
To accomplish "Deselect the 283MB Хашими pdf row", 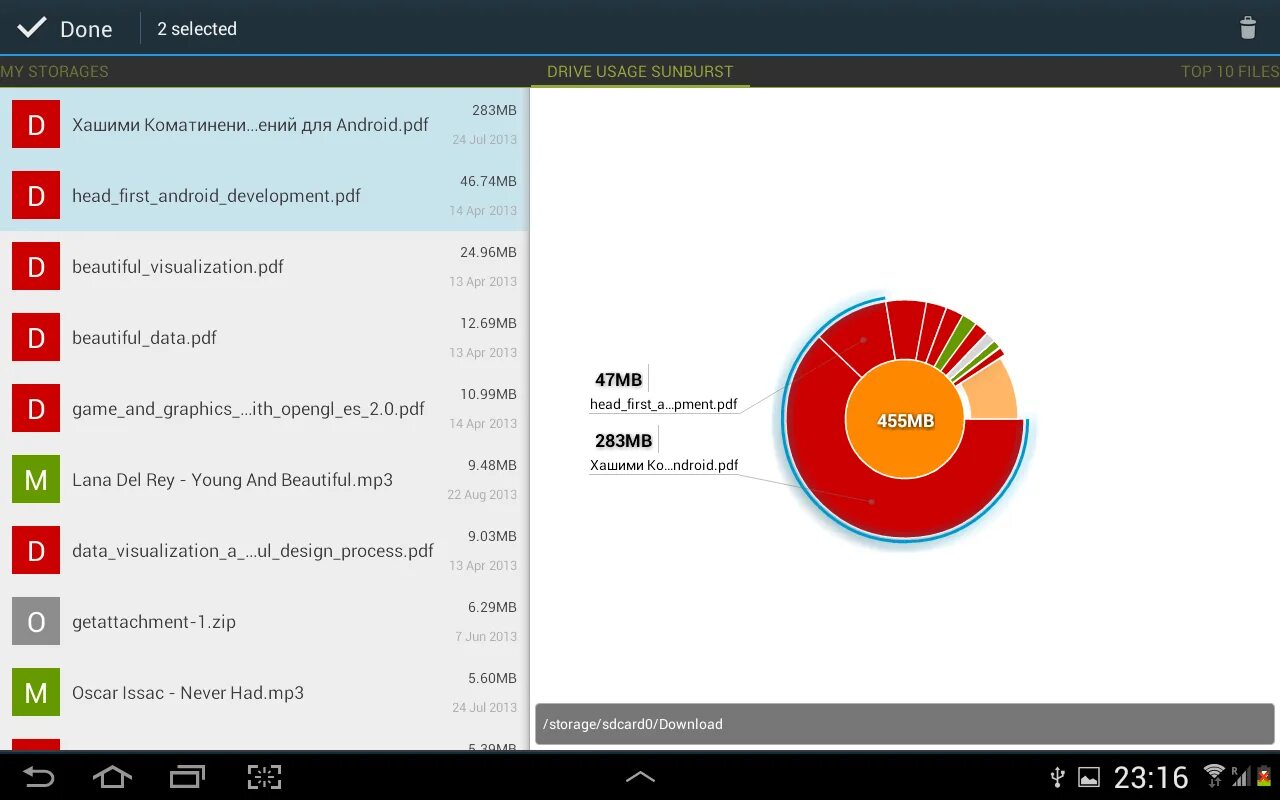I will click(264, 124).
